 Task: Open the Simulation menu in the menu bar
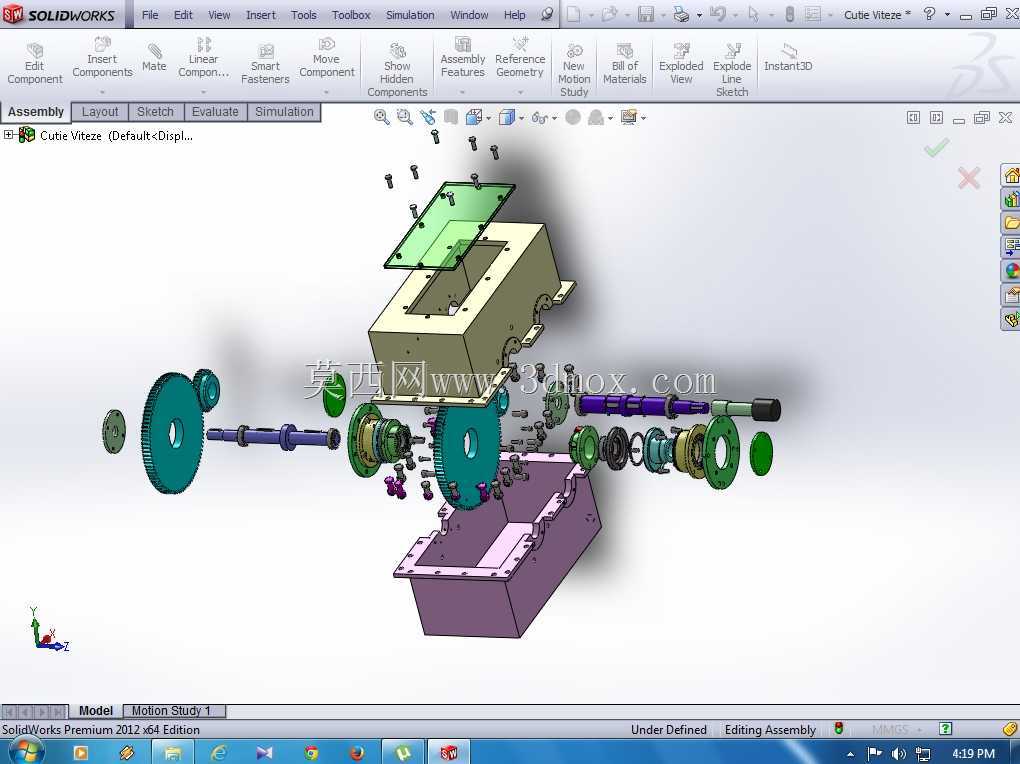coord(410,14)
